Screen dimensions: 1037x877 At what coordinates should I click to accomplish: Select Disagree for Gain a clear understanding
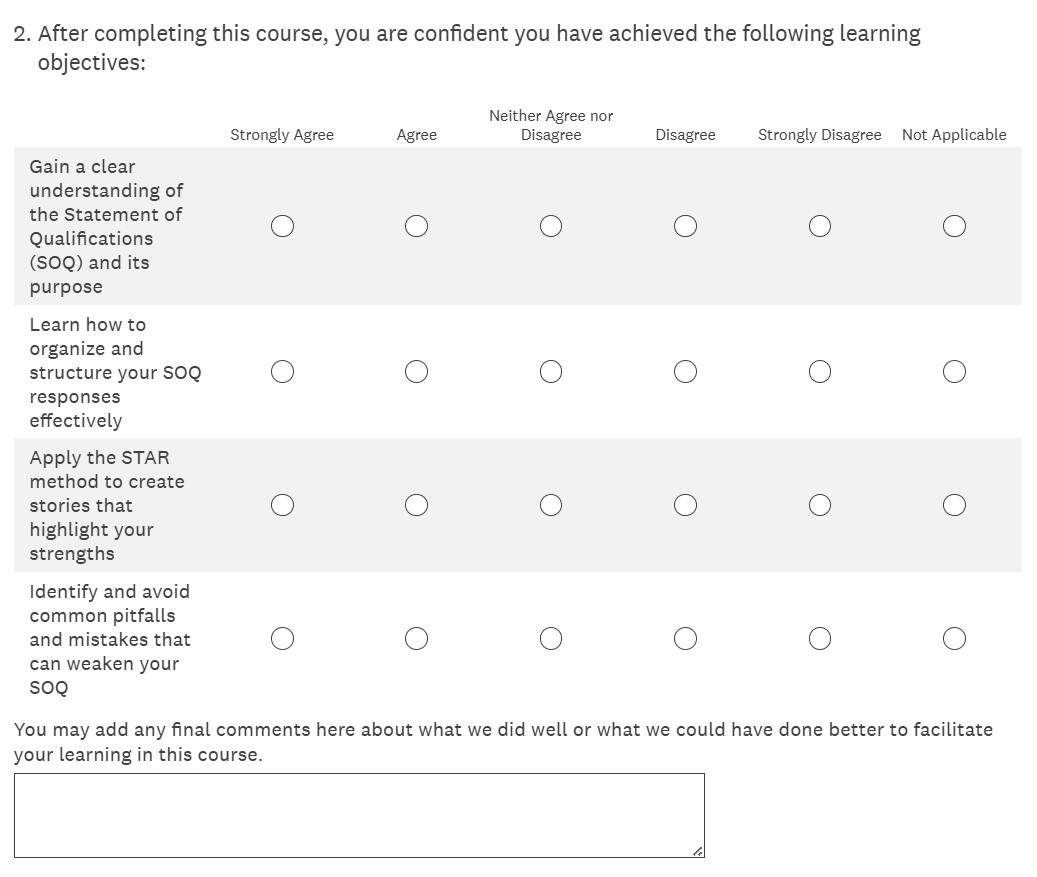(x=685, y=226)
